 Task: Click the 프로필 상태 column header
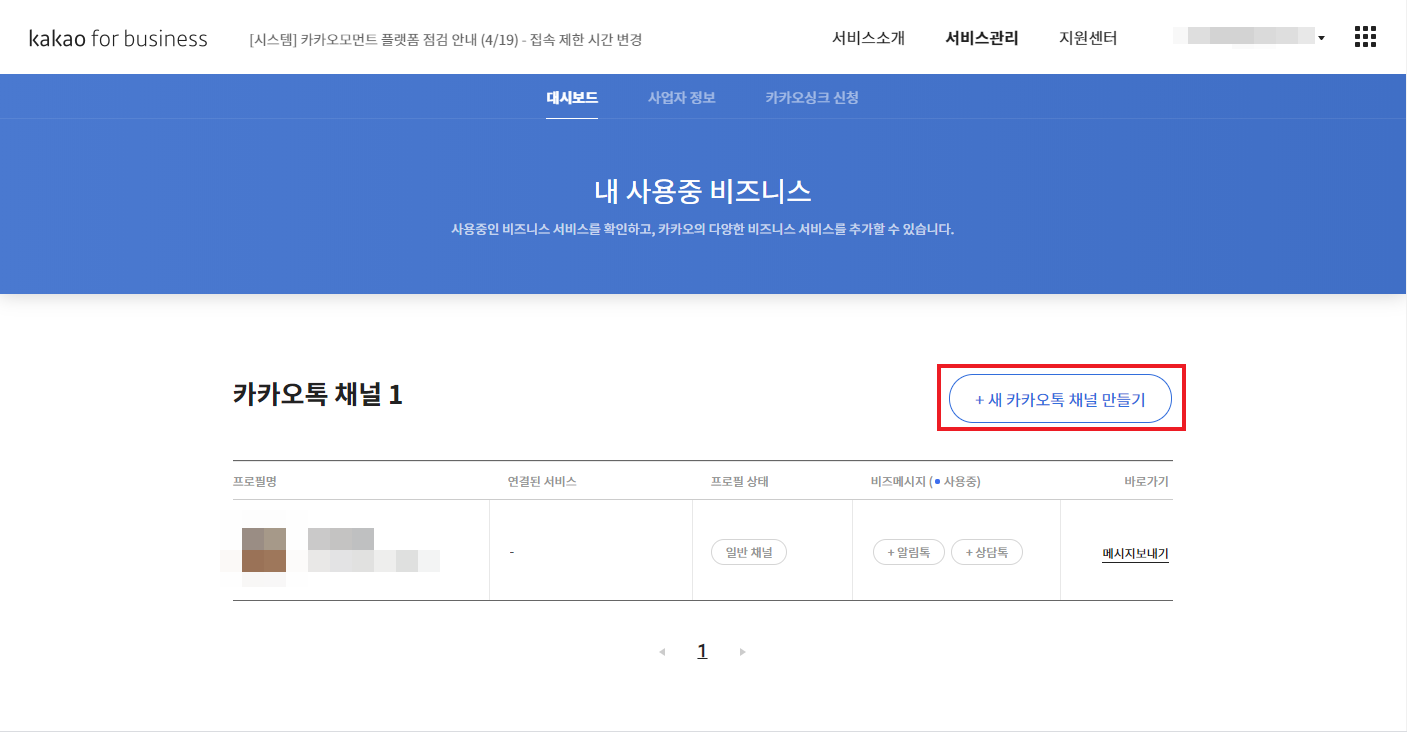click(x=739, y=481)
